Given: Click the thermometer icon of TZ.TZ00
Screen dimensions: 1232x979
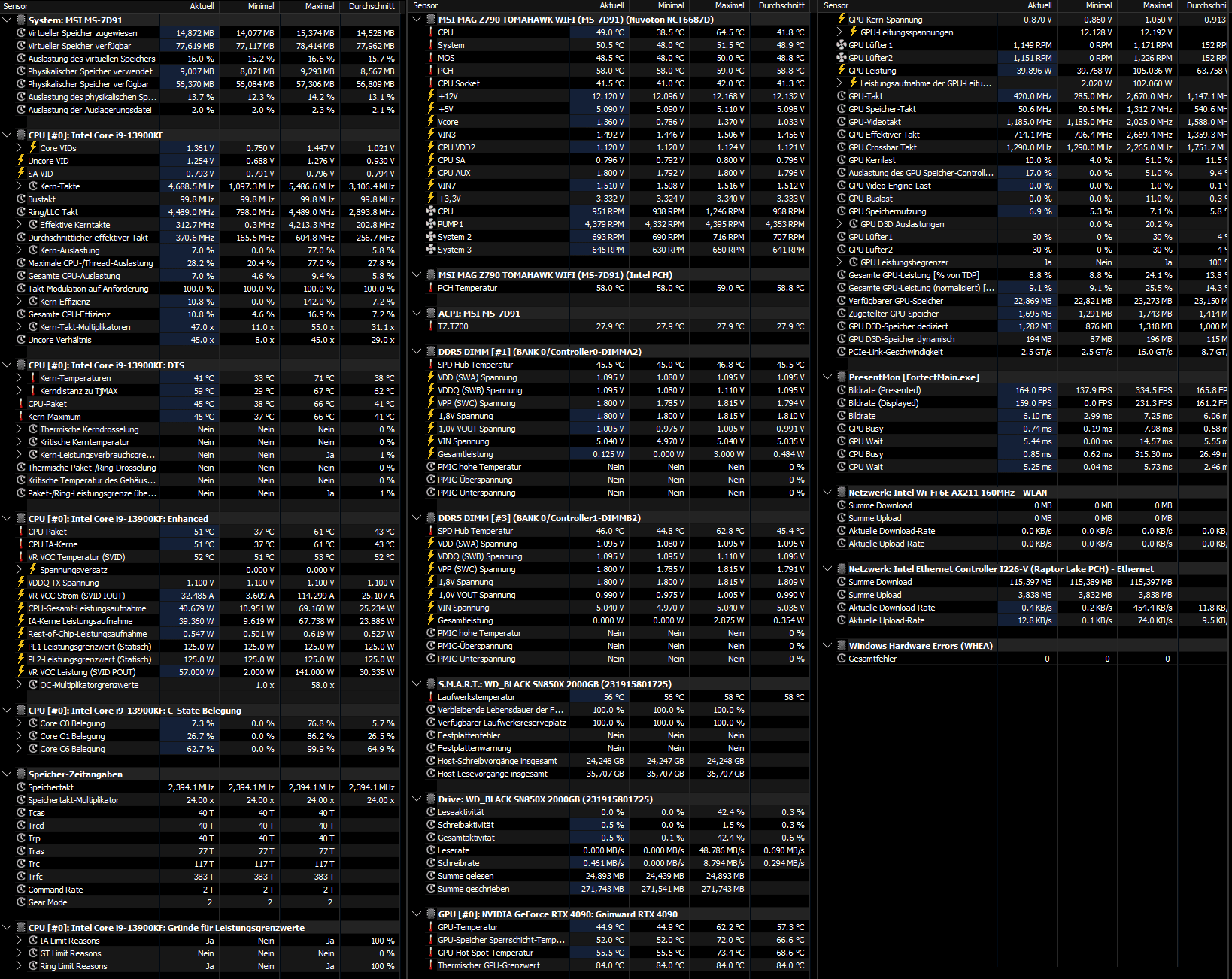Looking at the screenshot, I should pos(431,326).
